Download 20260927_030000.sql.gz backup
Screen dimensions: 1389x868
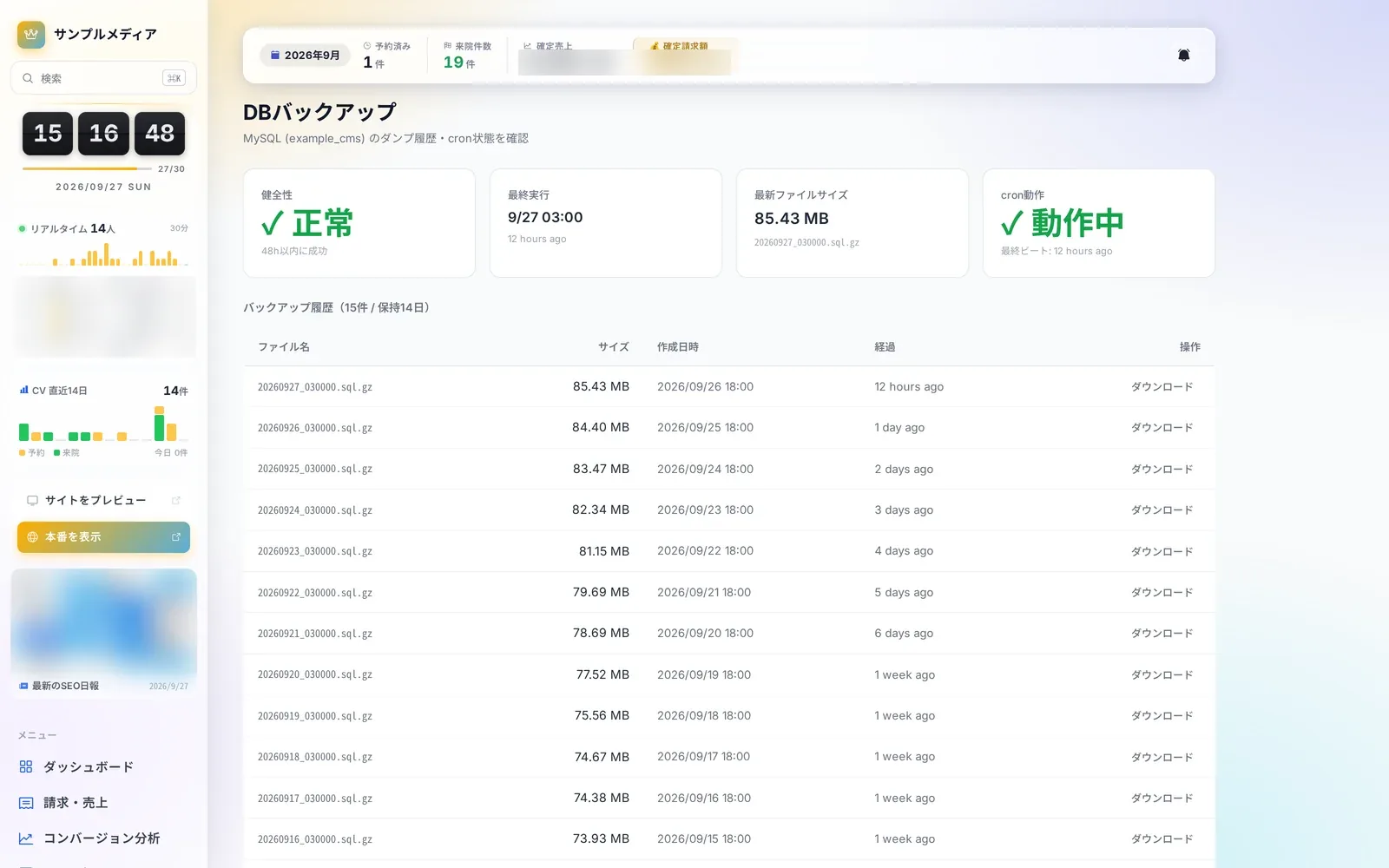click(1162, 387)
